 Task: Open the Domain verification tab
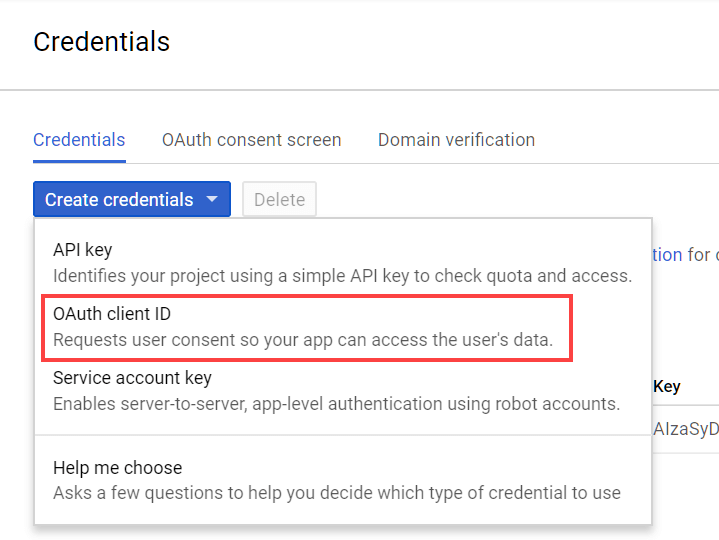pos(456,140)
